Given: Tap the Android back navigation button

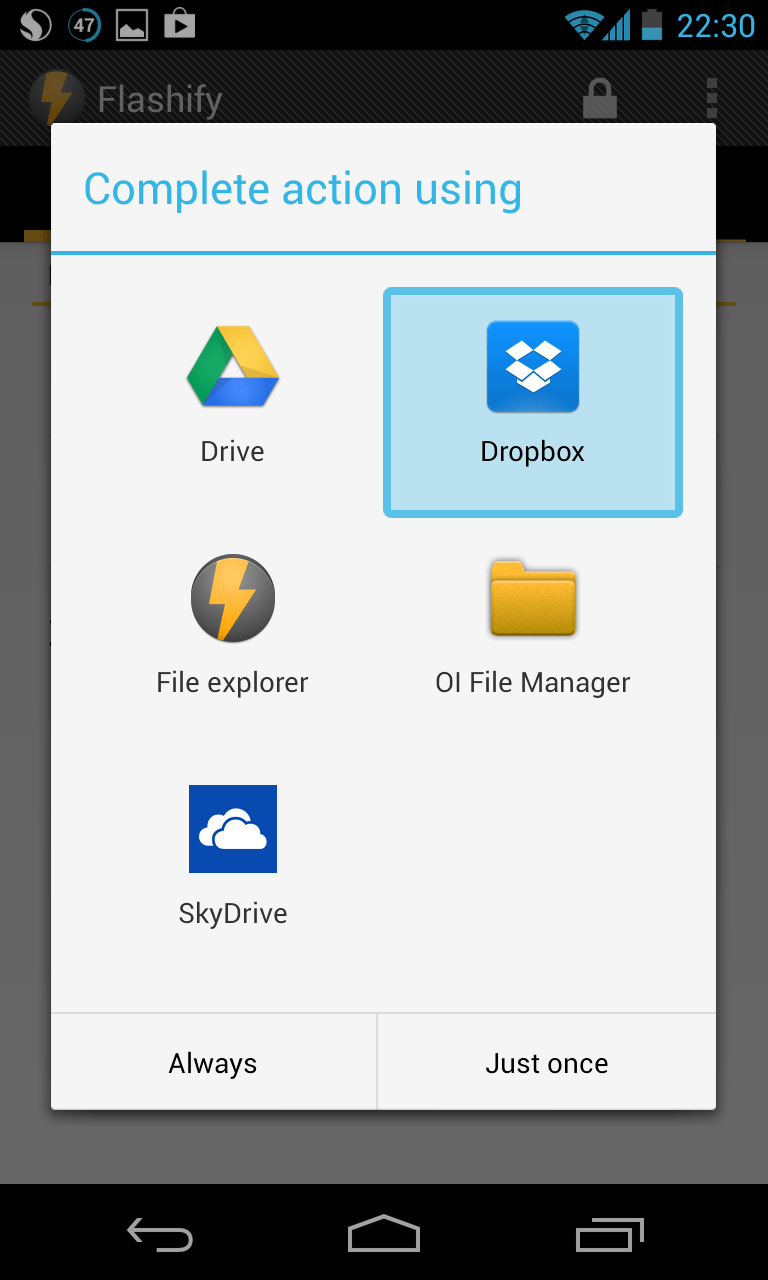Looking at the screenshot, I should point(160,1236).
